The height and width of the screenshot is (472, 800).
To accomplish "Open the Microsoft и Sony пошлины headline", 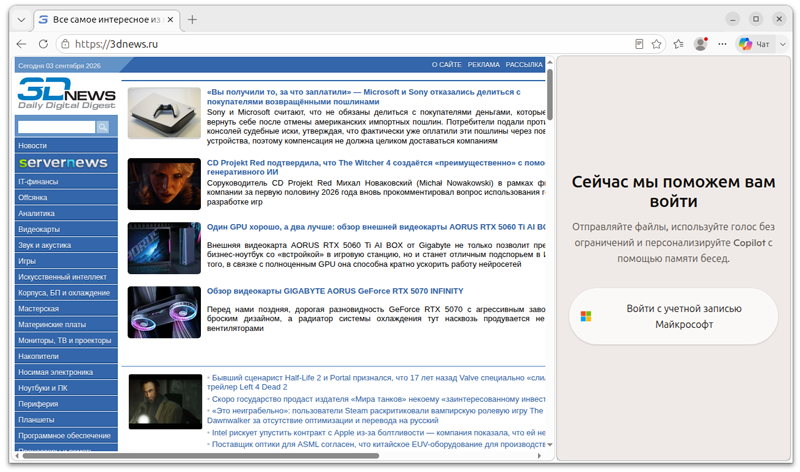I will [x=363, y=96].
